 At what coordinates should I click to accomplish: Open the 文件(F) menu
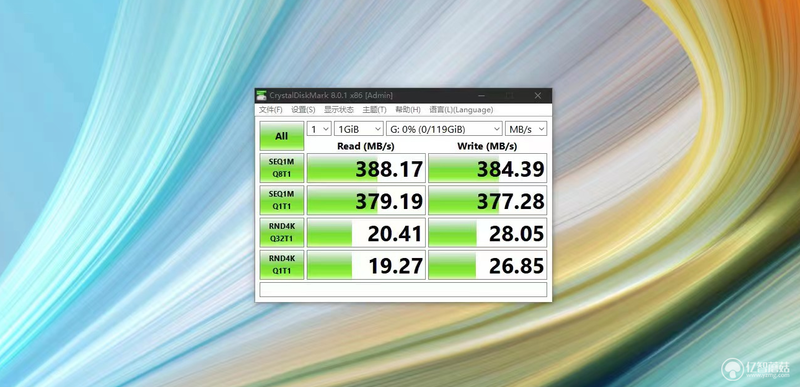point(270,110)
